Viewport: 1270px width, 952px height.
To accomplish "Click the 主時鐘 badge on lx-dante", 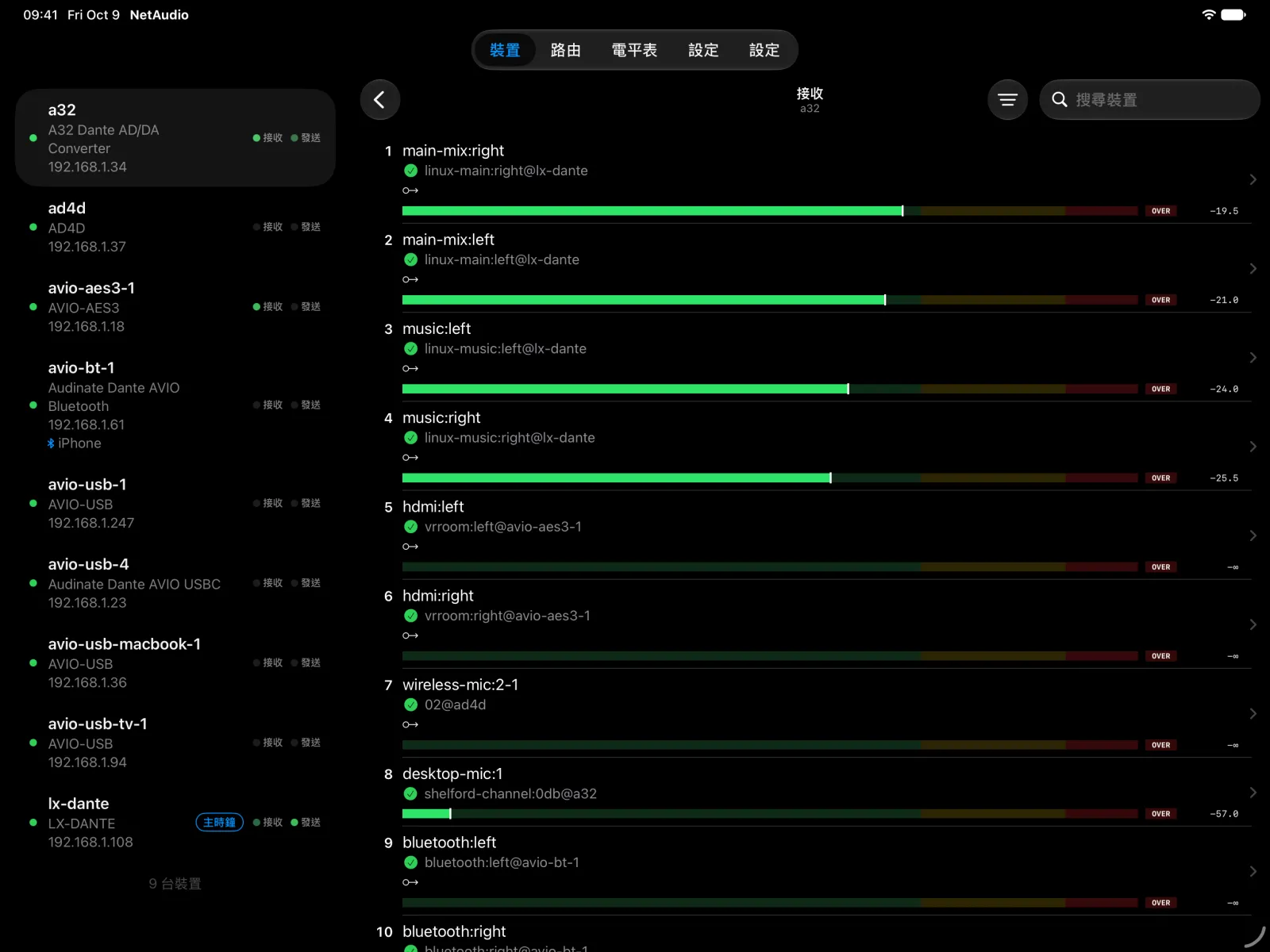I will pyautogui.click(x=219, y=823).
